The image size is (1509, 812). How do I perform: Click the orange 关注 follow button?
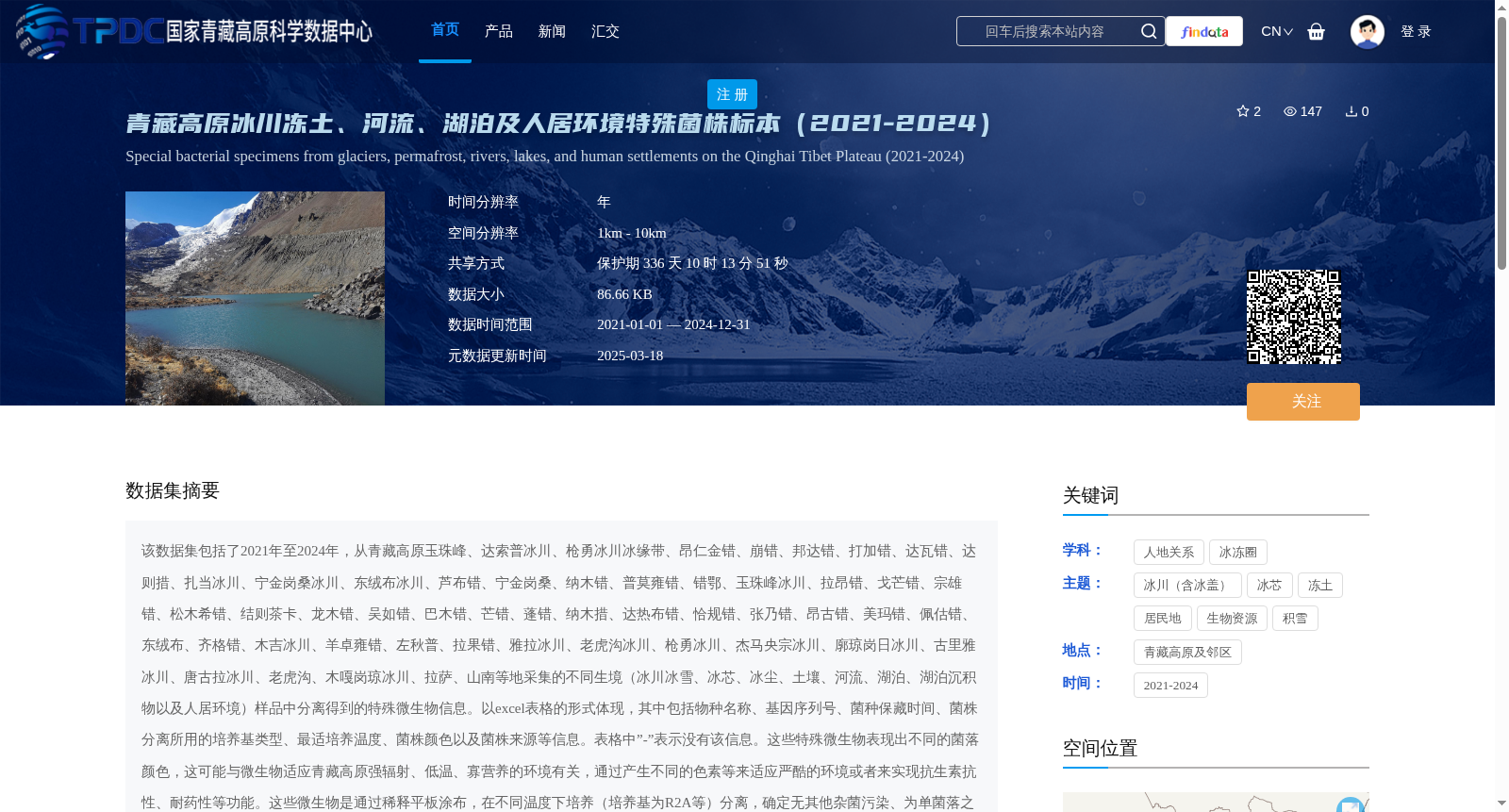(x=1303, y=402)
